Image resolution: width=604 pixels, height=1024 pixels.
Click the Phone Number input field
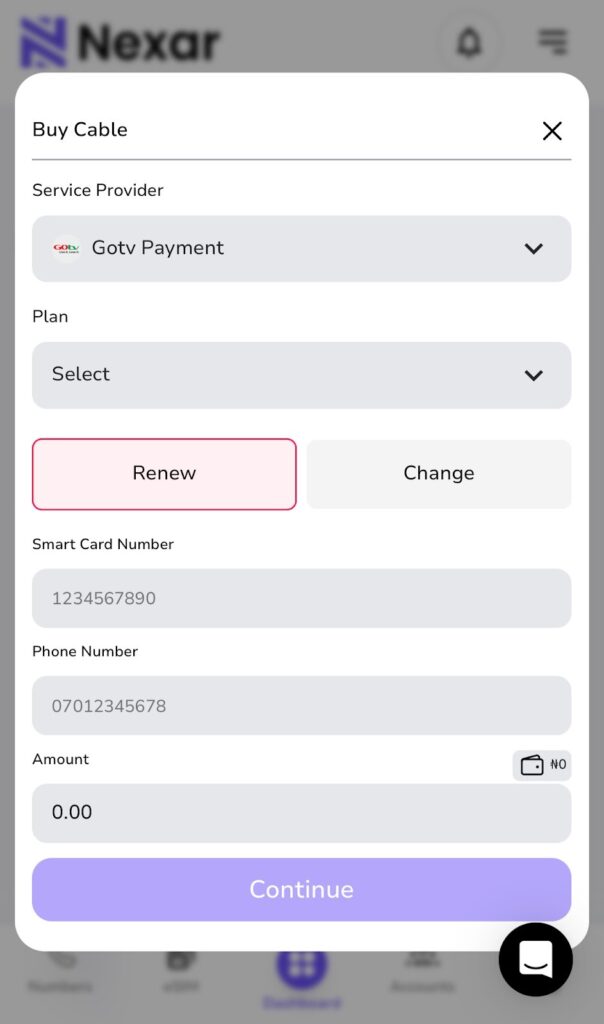click(301, 706)
